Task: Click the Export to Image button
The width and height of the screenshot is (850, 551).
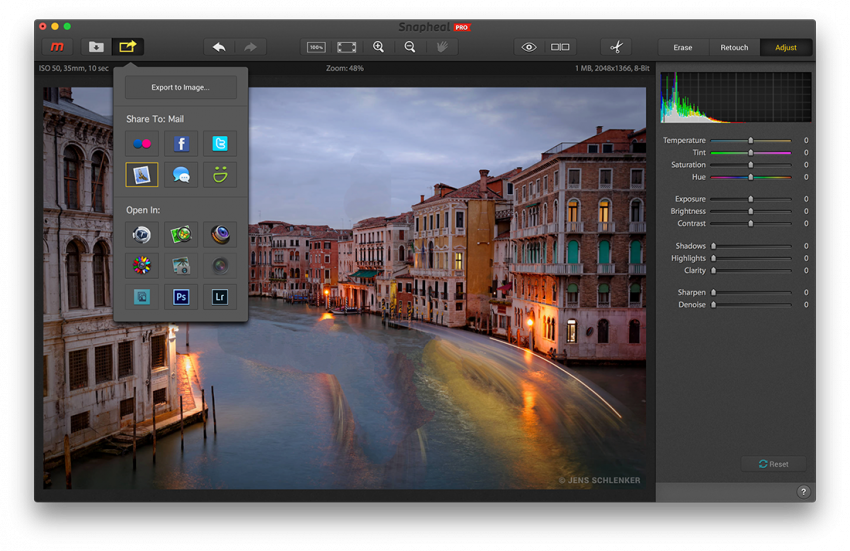Action: pyautogui.click(x=181, y=87)
